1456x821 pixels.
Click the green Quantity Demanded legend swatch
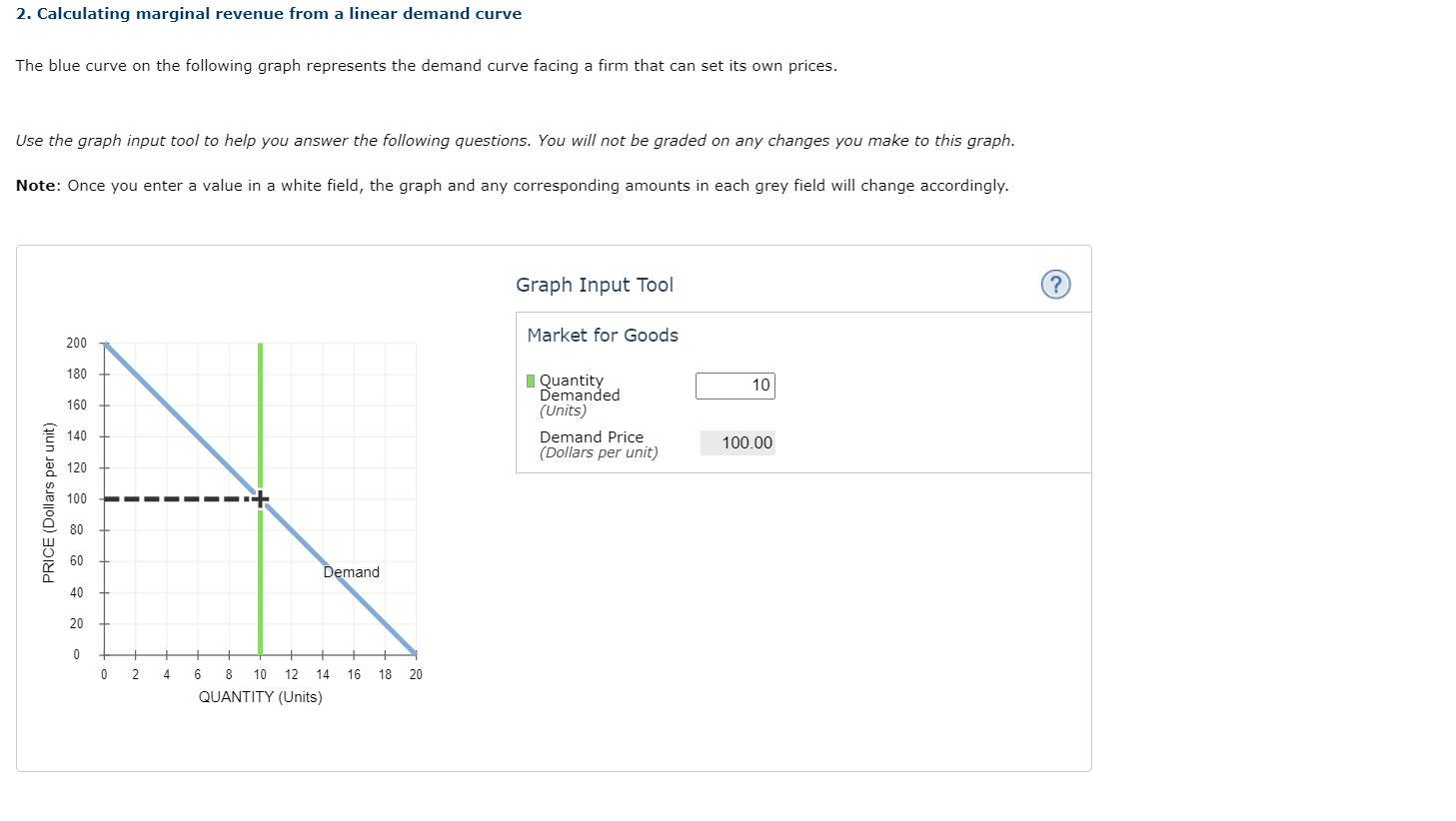click(x=530, y=380)
